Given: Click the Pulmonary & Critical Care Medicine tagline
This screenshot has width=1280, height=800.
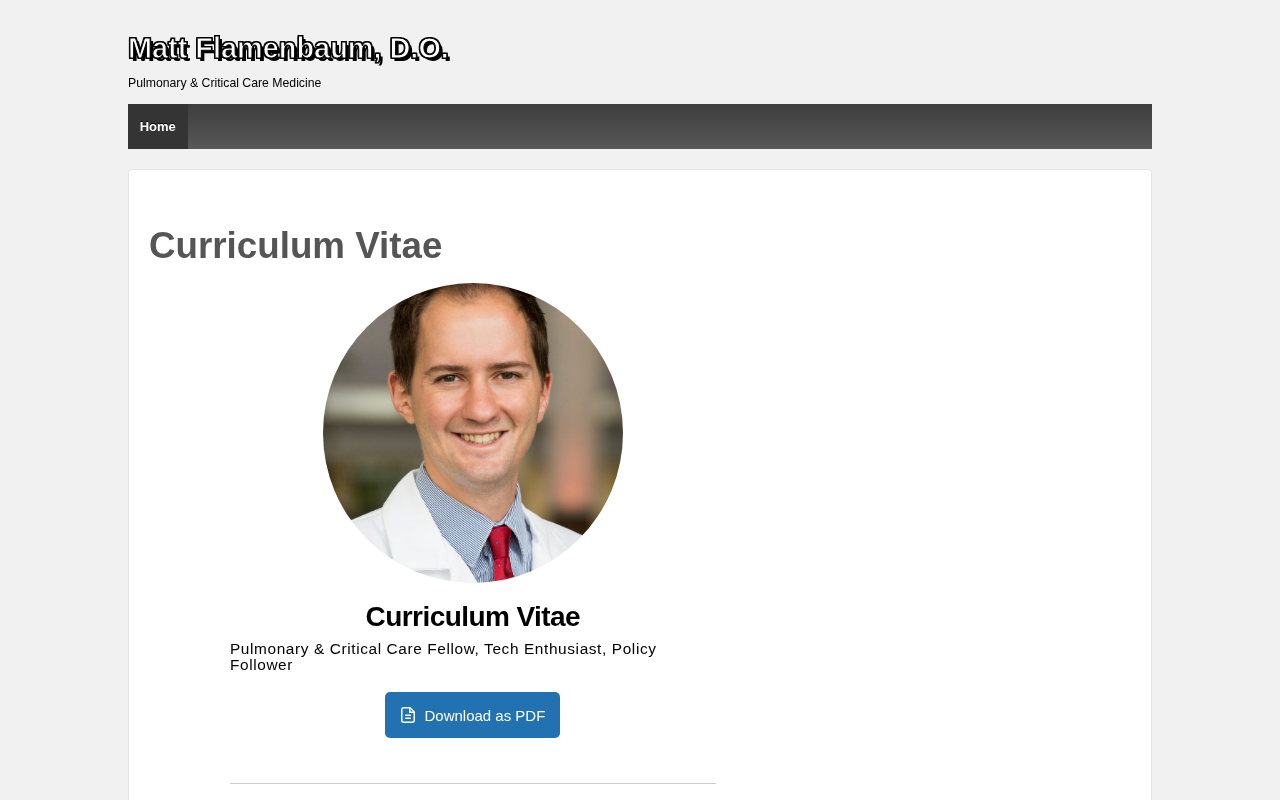Looking at the screenshot, I should [x=225, y=83].
